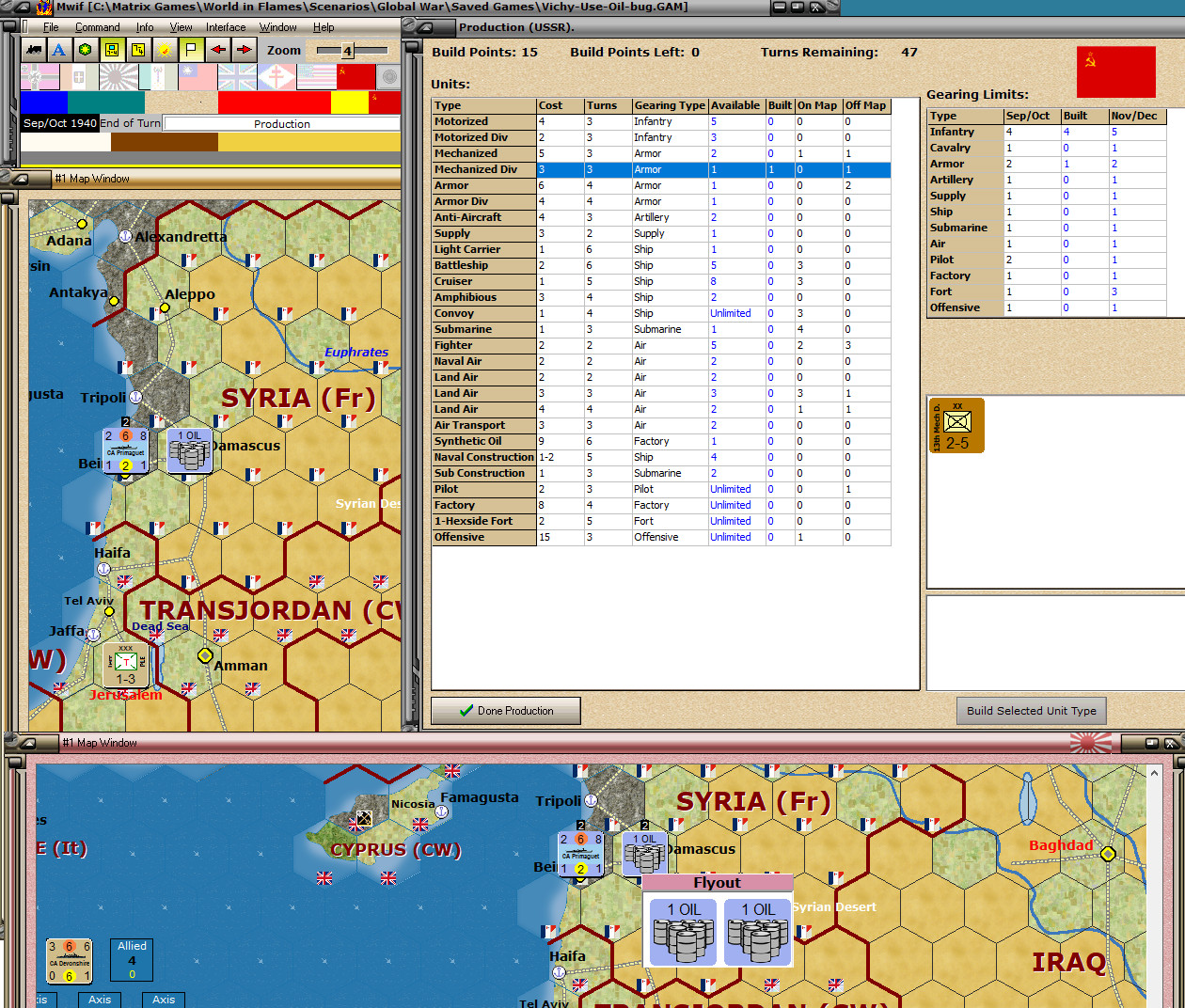Select the rail transport toolbar icon
This screenshot has height=1008, width=1185.
(x=33, y=49)
